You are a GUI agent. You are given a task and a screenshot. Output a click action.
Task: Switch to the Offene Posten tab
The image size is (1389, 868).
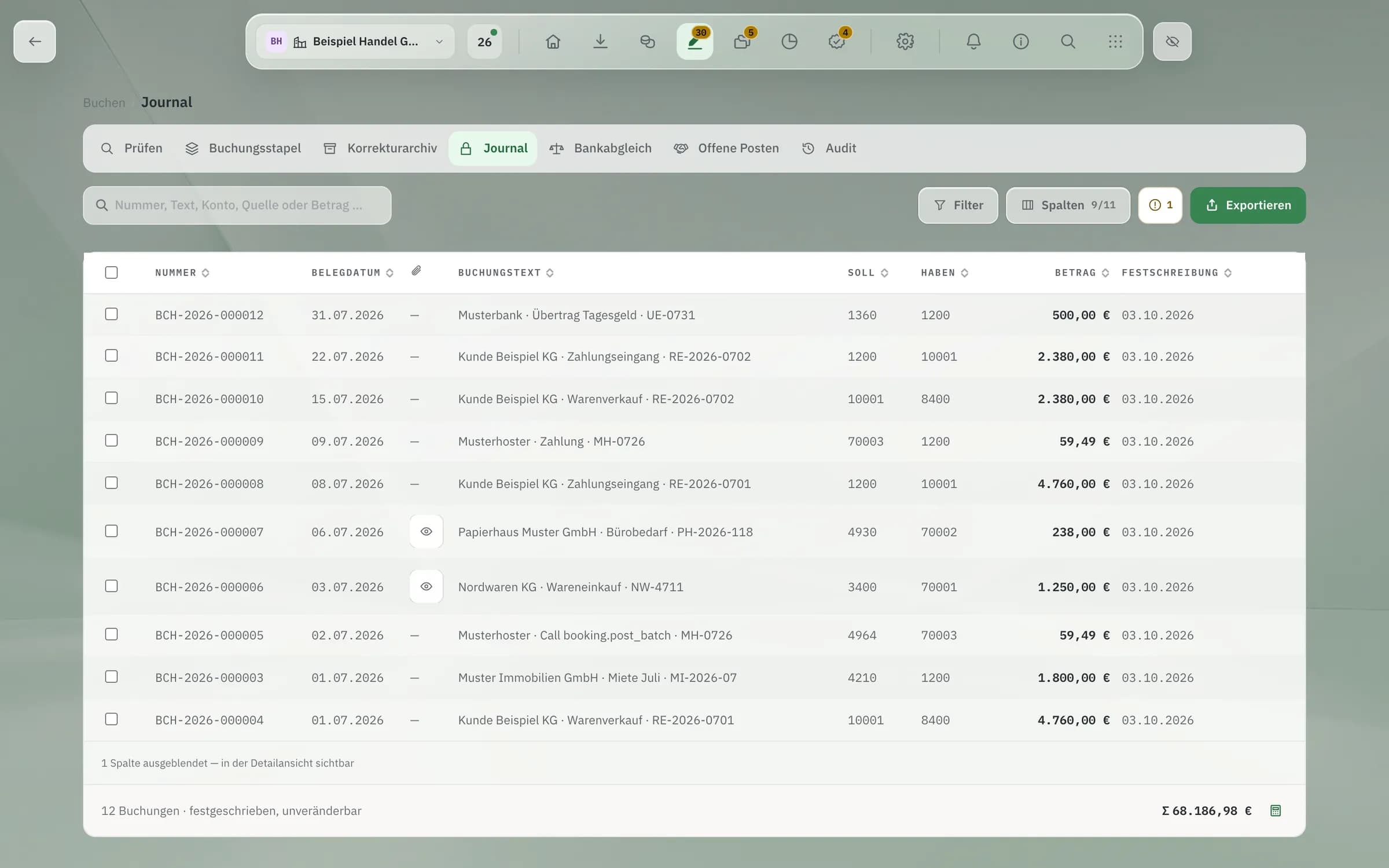click(x=726, y=149)
